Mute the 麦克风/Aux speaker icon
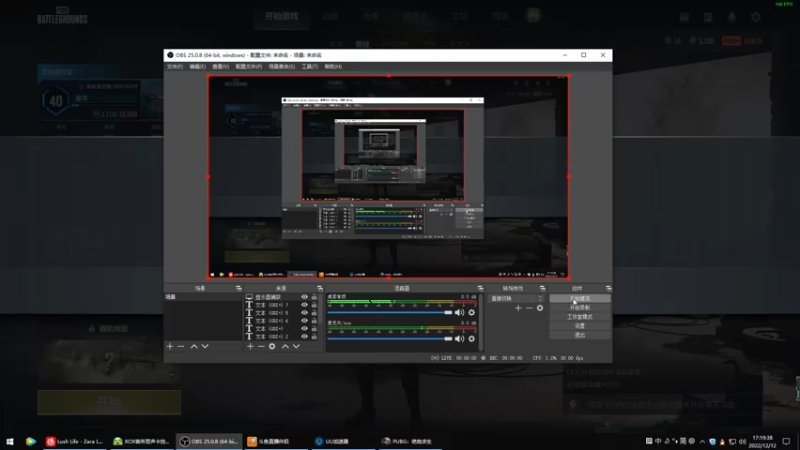The image size is (800, 450). pyautogui.click(x=459, y=339)
